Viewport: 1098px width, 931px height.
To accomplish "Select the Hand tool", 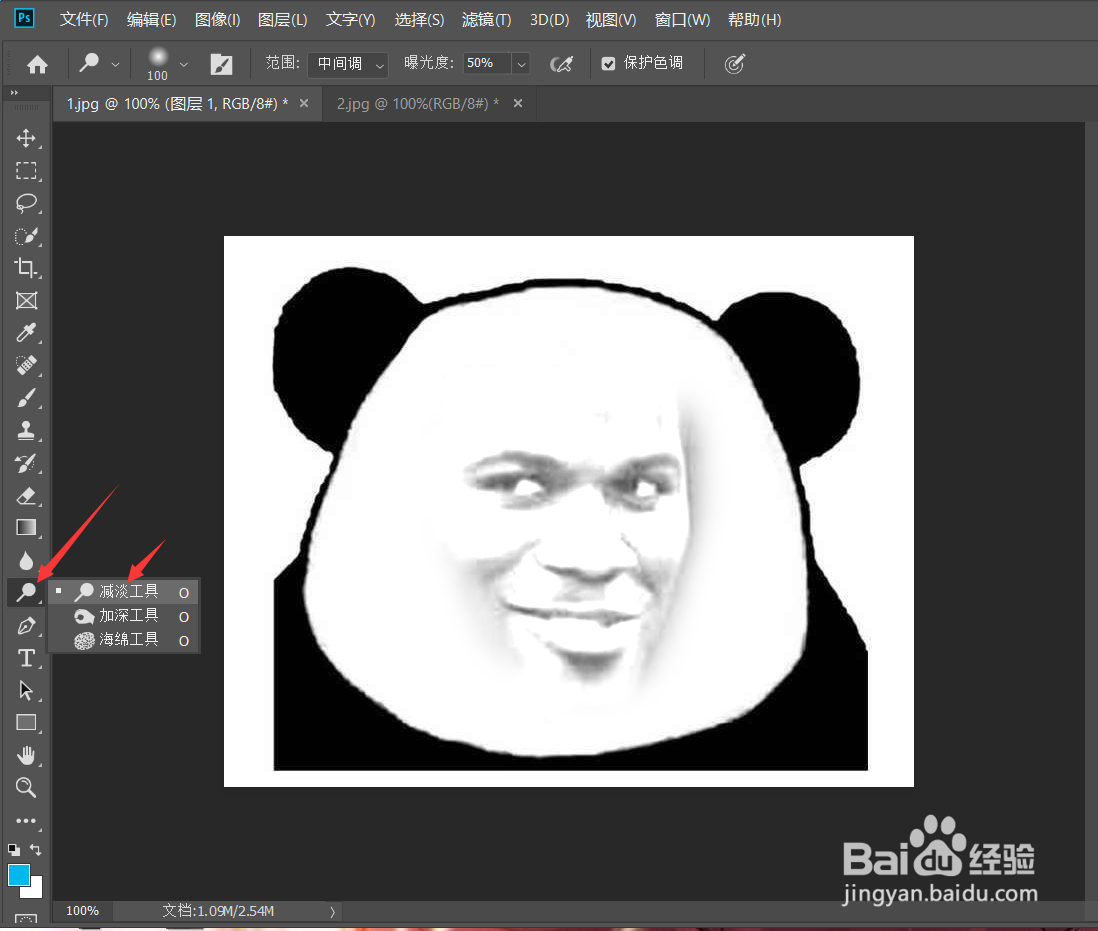I will (x=27, y=755).
